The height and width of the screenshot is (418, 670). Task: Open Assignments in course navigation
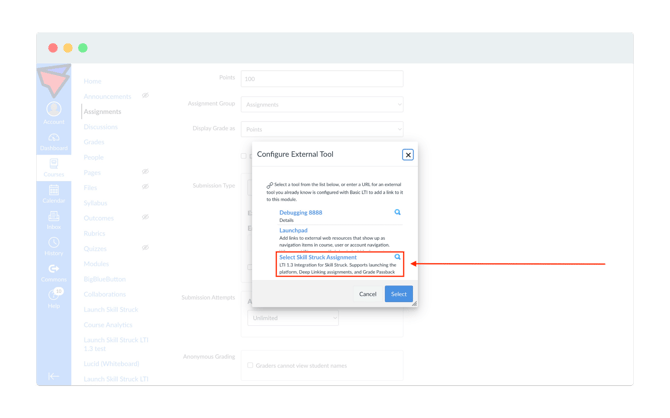point(103,112)
